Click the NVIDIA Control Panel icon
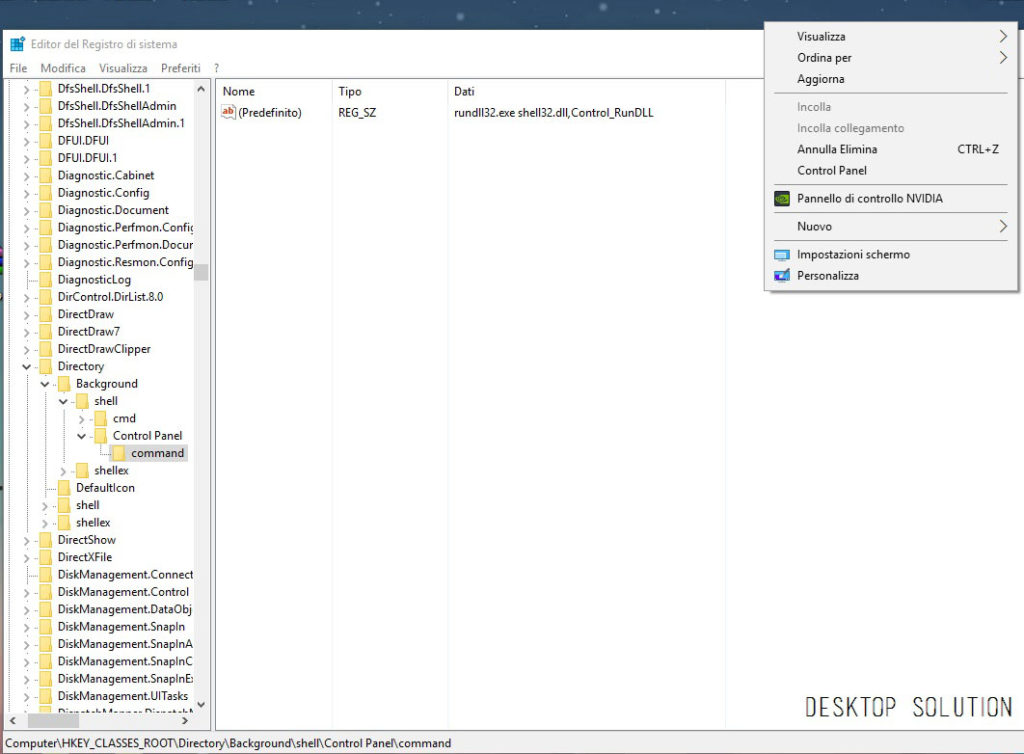 (x=782, y=199)
